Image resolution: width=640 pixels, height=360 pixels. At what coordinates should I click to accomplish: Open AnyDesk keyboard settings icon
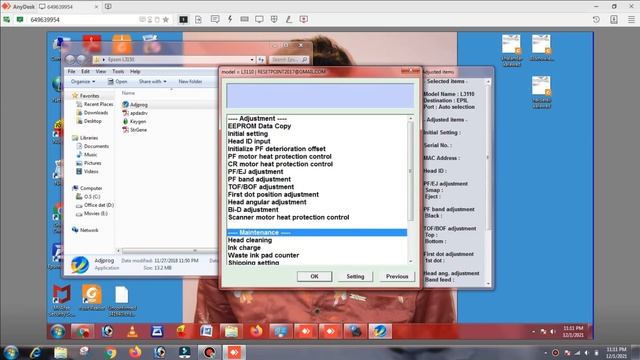(244, 19)
